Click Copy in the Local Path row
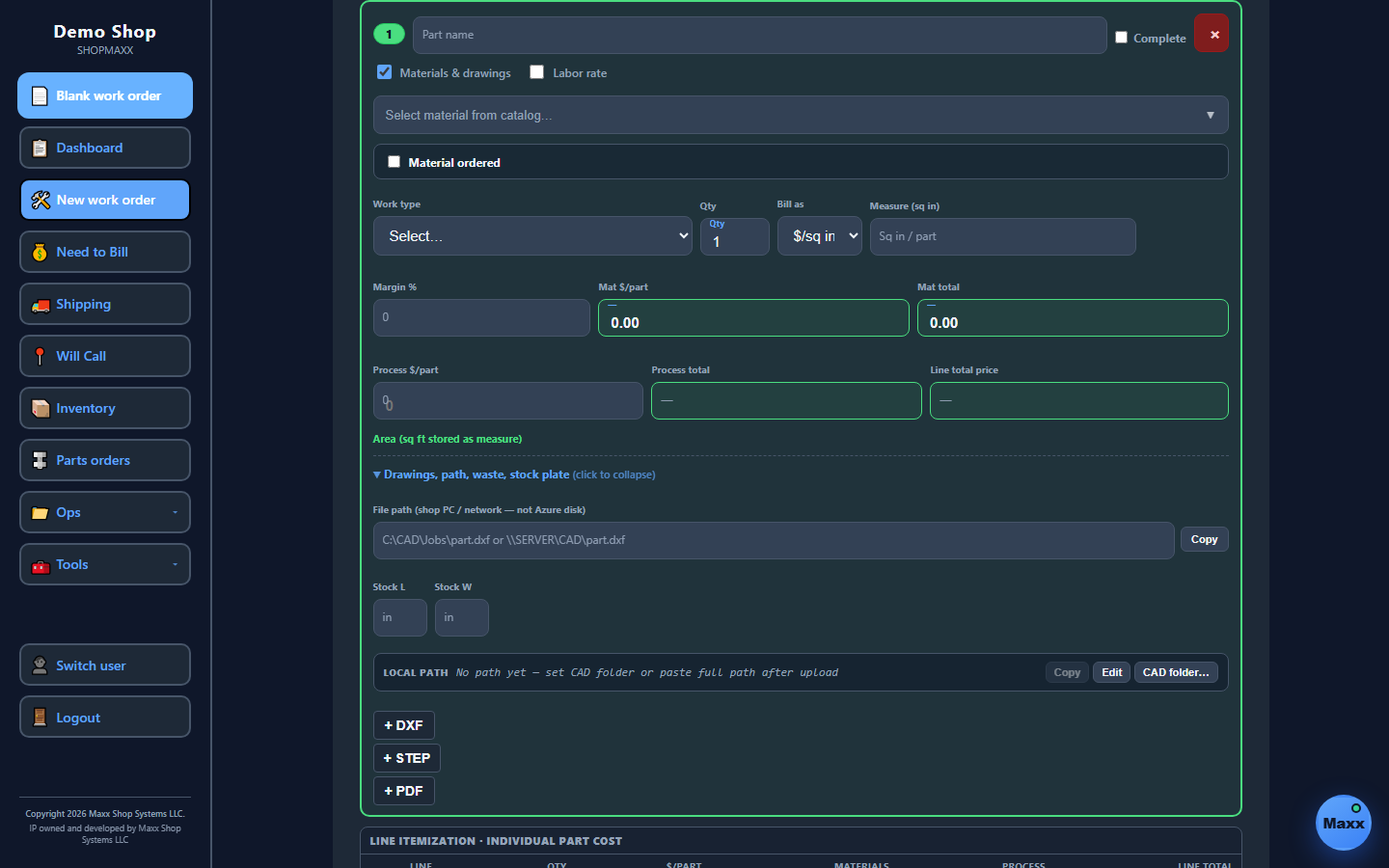 pos(1067,672)
